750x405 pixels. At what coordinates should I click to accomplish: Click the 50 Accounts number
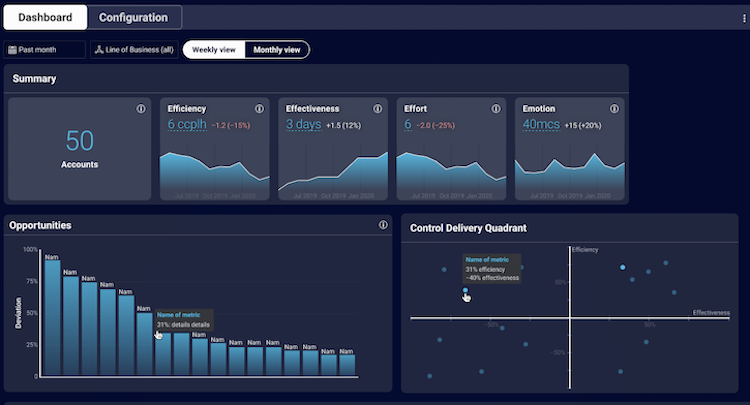pos(79,141)
